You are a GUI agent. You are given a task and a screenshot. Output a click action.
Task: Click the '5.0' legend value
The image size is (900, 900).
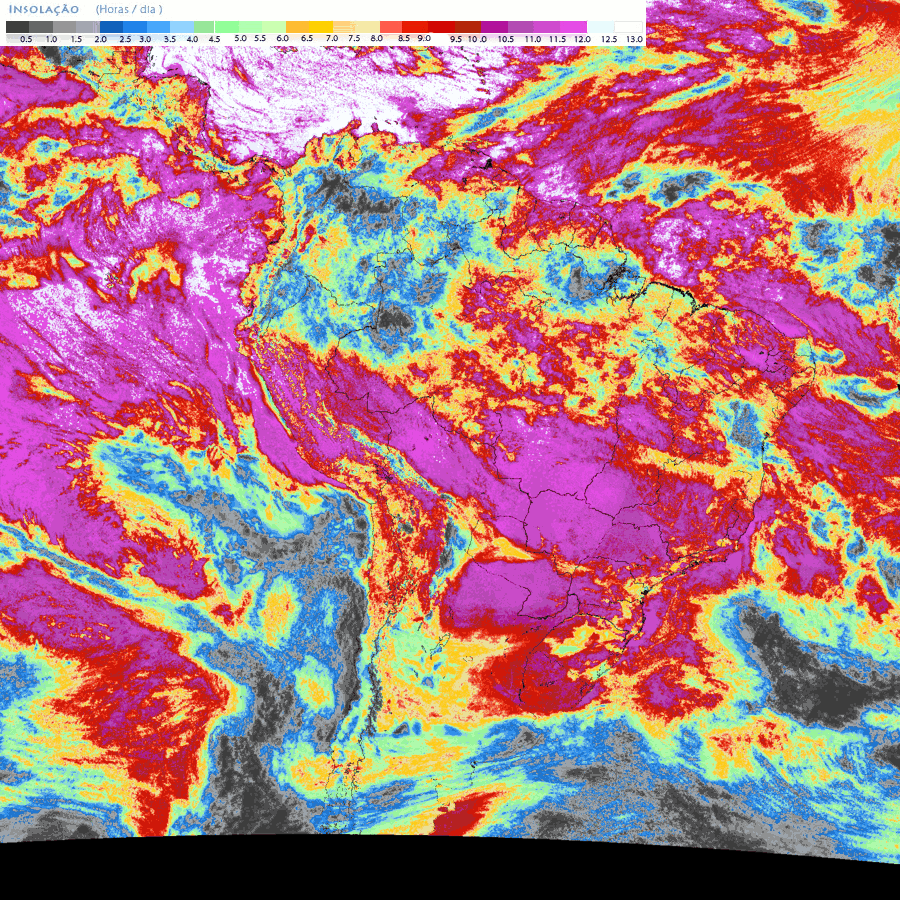[240, 38]
